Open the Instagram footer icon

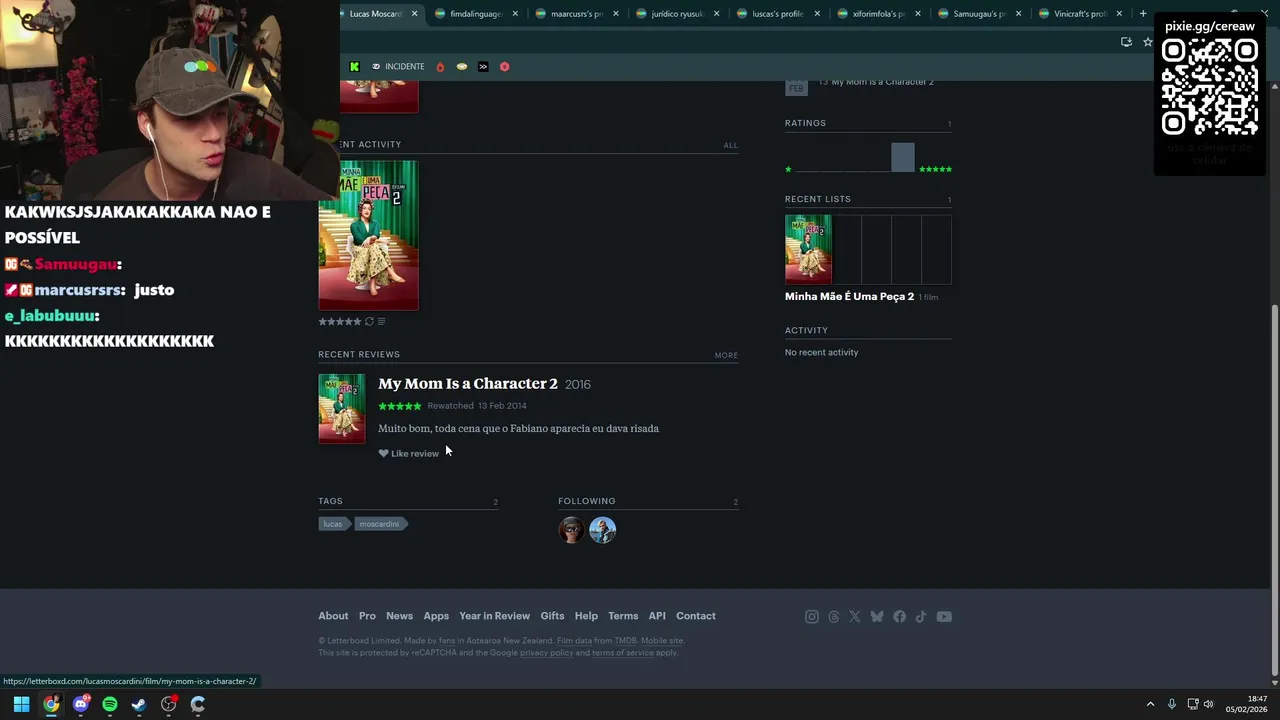pos(812,617)
